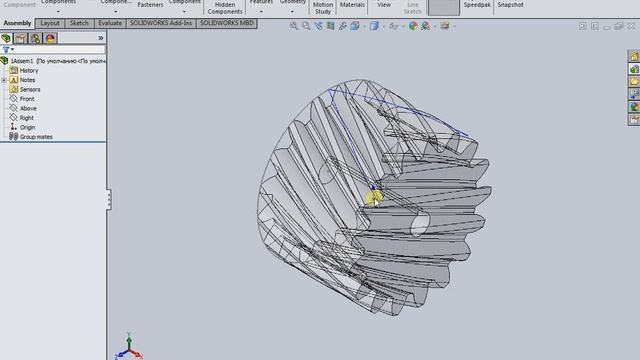Click the Fasteners ribbon button

point(150,5)
